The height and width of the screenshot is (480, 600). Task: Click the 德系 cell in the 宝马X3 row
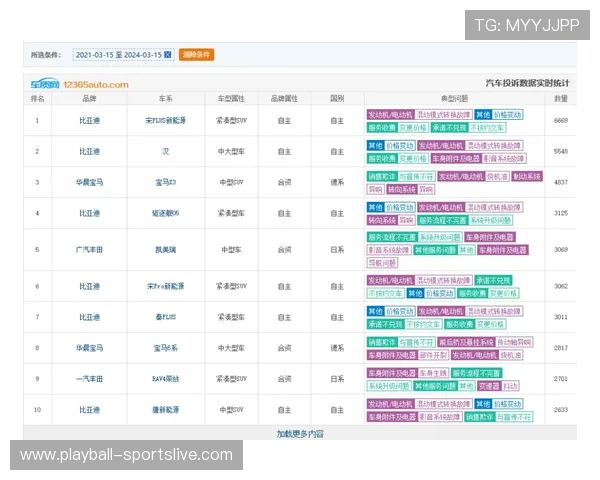click(337, 182)
